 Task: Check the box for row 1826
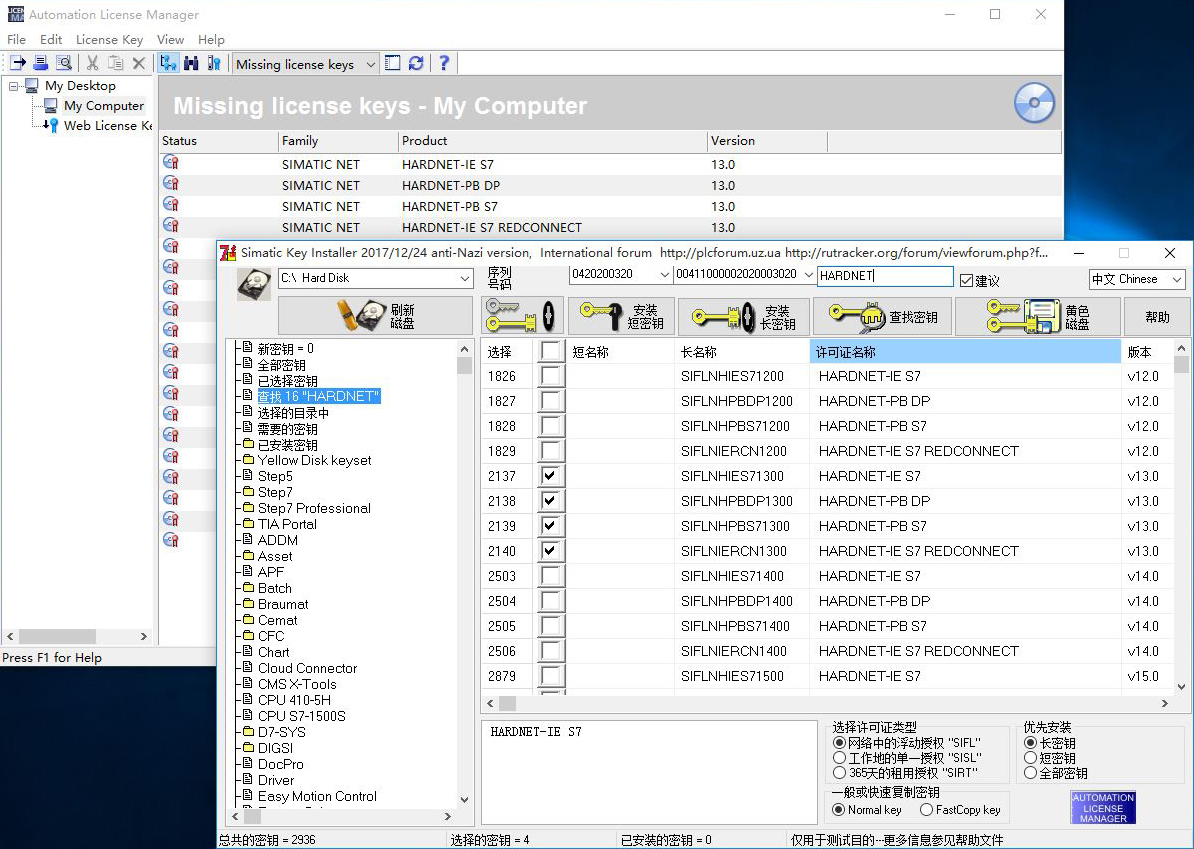point(551,376)
